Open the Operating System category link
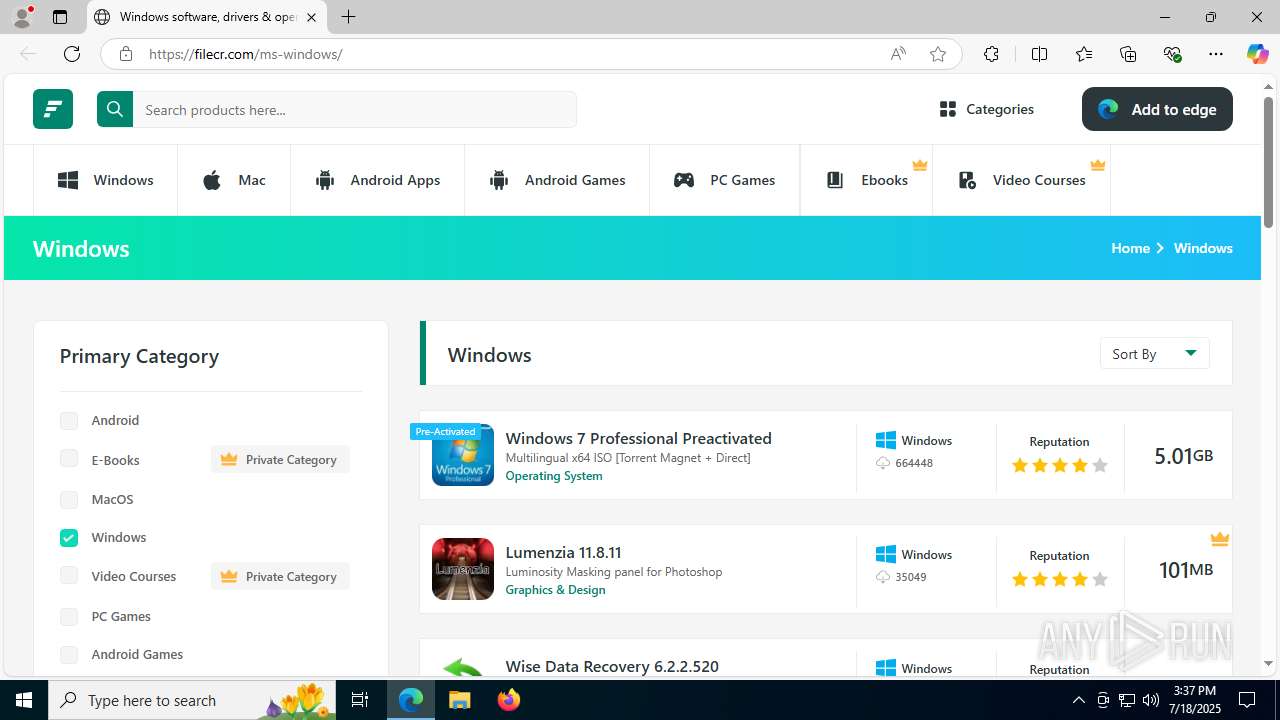 click(x=554, y=476)
